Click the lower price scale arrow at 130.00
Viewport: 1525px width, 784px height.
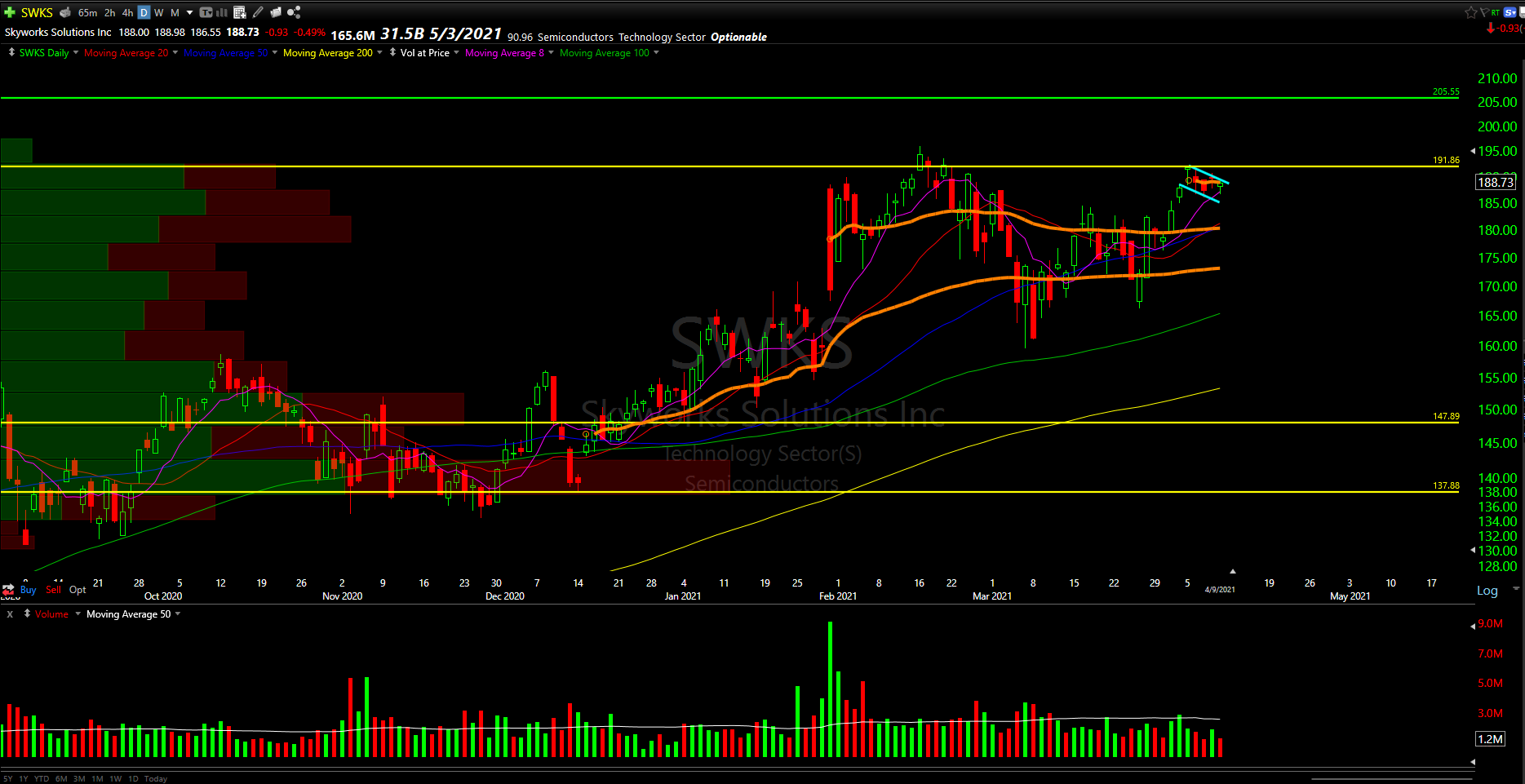1473,551
